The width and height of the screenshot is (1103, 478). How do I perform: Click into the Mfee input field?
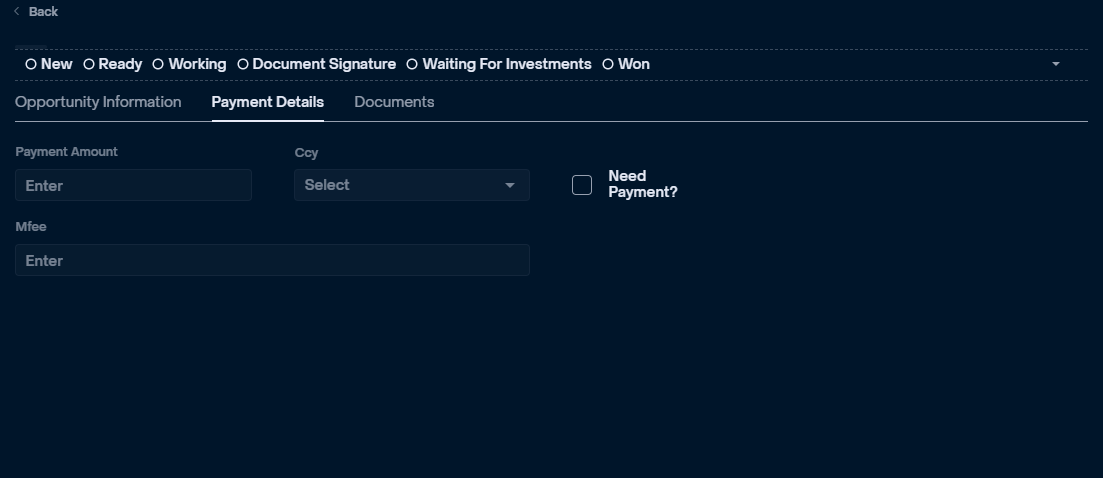tap(272, 260)
